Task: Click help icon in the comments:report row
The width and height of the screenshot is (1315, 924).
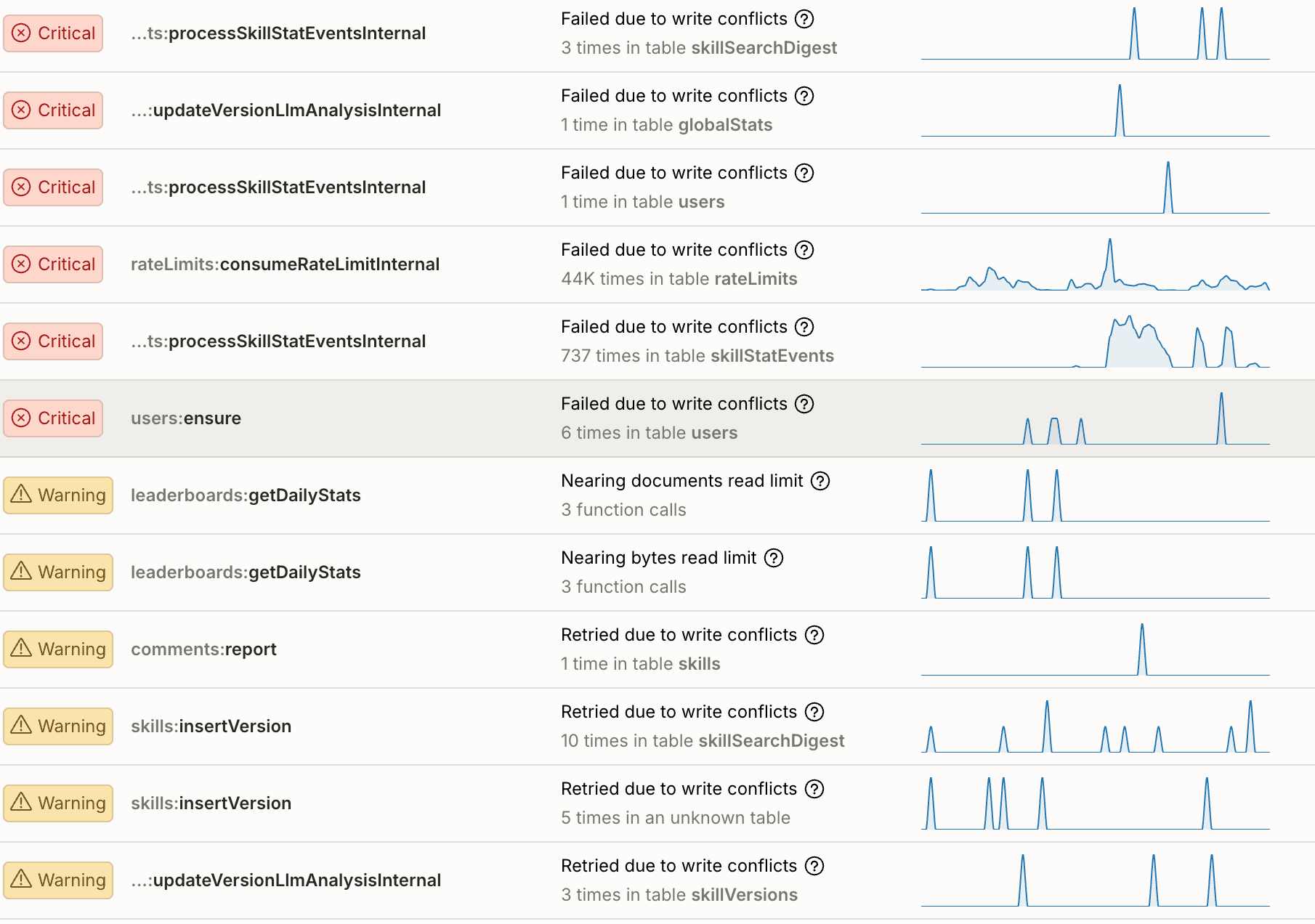Action: click(814, 635)
